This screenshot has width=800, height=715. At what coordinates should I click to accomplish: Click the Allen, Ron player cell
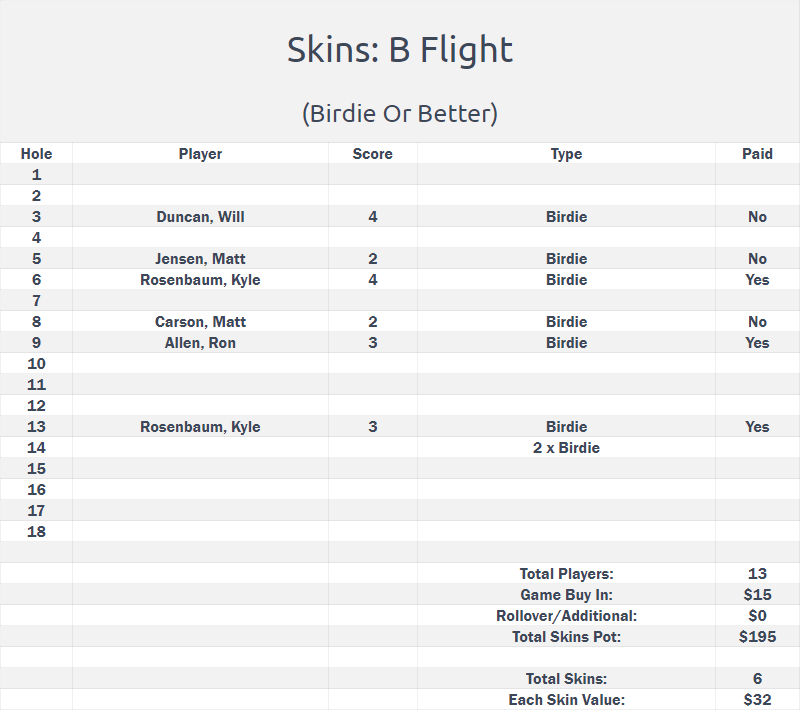point(200,342)
